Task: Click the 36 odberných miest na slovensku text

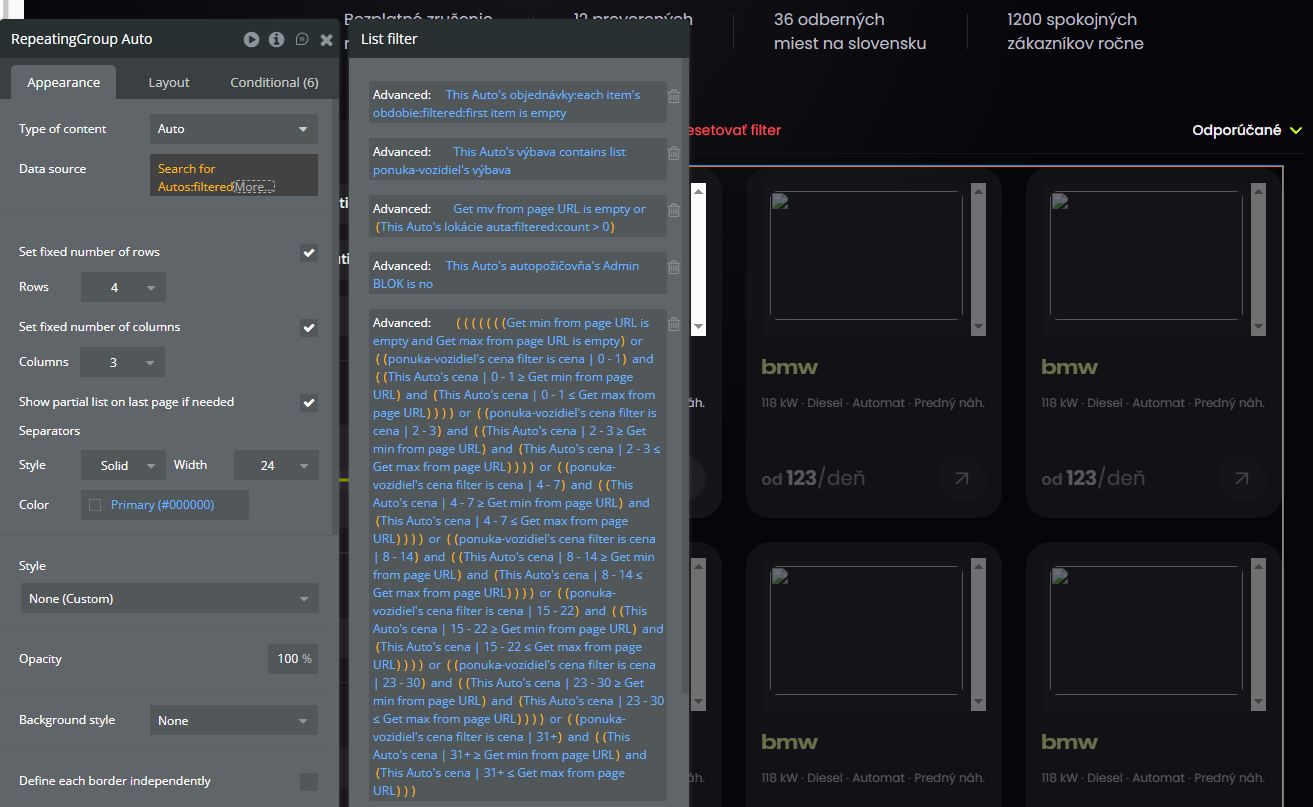Action: pyautogui.click(x=850, y=31)
